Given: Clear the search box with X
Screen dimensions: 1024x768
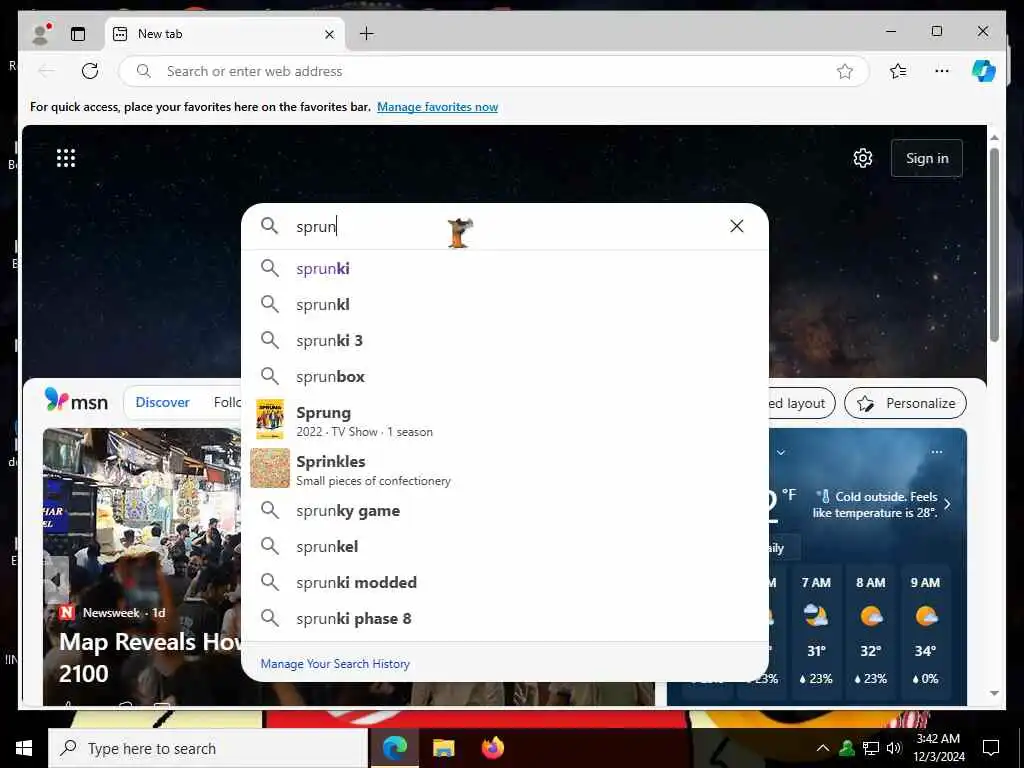Looking at the screenshot, I should [x=737, y=226].
